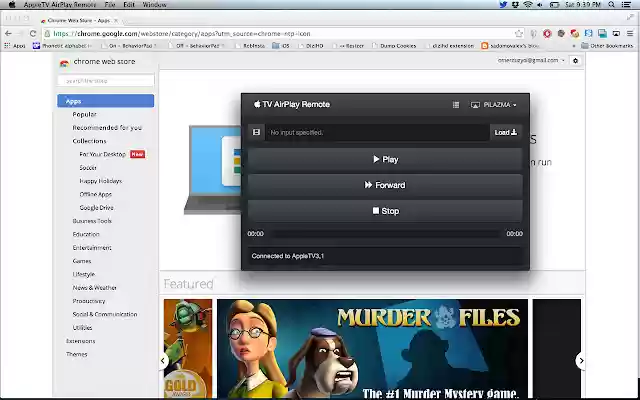
Task: Open Recommended for you
Action: [x=107, y=128]
